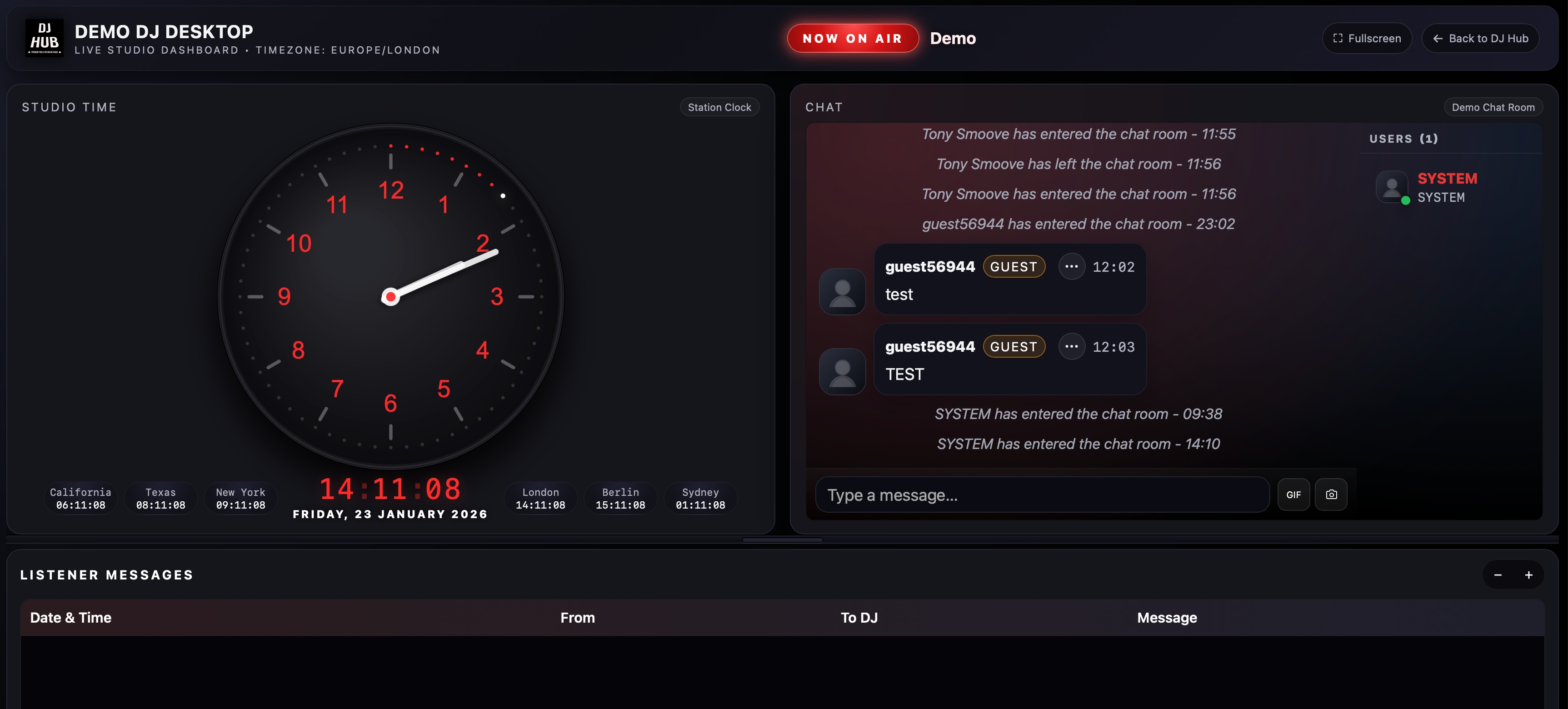Click the NOW ON AIR indicator
Viewport: 1568px width, 709px height.
(x=853, y=38)
